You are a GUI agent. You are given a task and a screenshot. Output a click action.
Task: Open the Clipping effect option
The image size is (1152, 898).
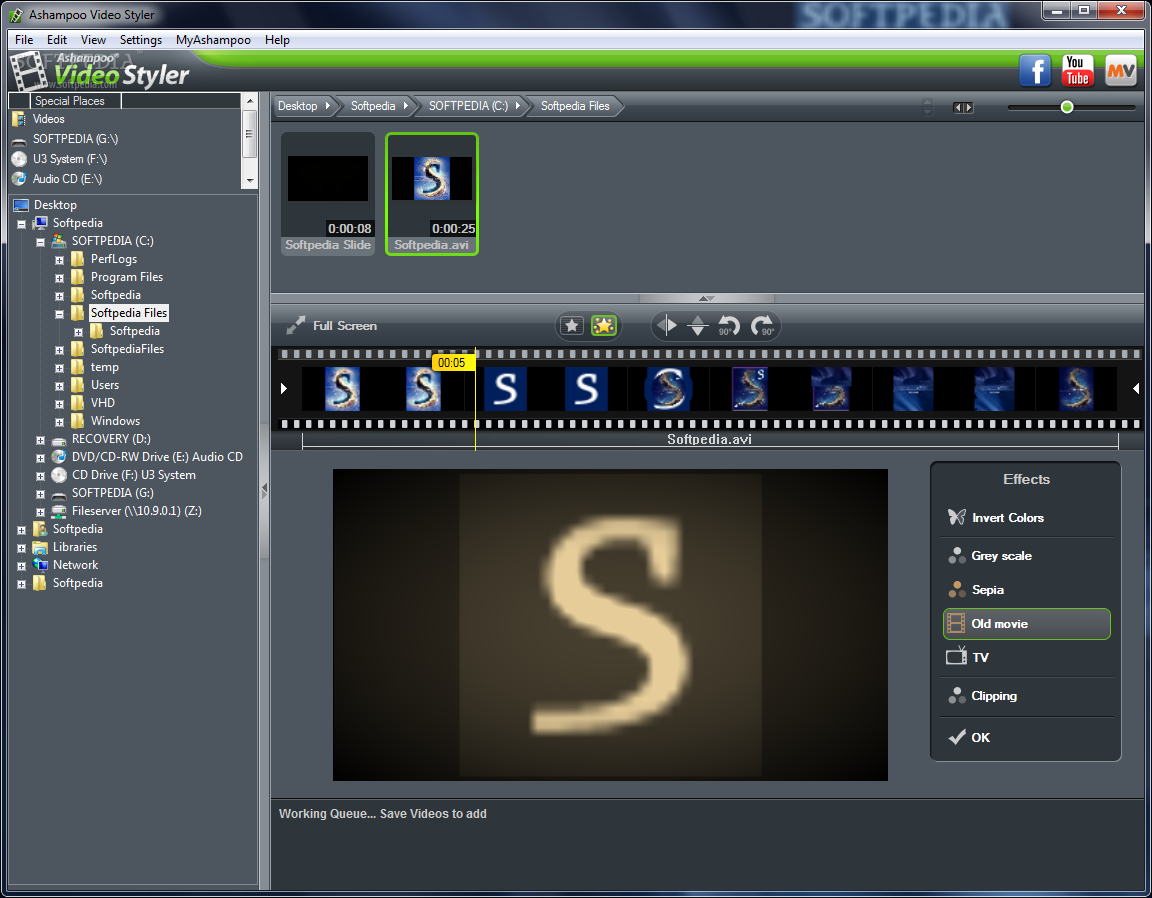(1026, 695)
